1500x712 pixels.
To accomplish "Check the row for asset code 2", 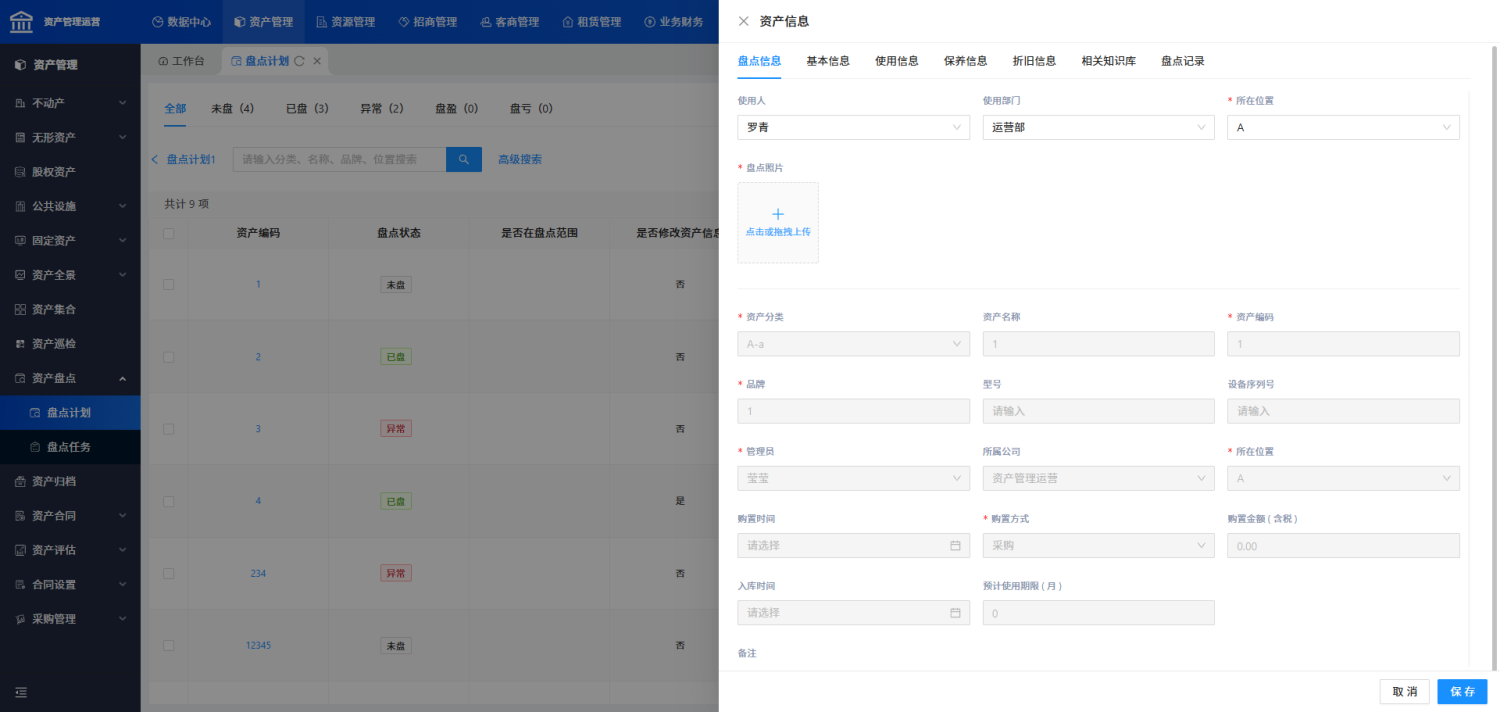I will pyautogui.click(x=168, y=357).
